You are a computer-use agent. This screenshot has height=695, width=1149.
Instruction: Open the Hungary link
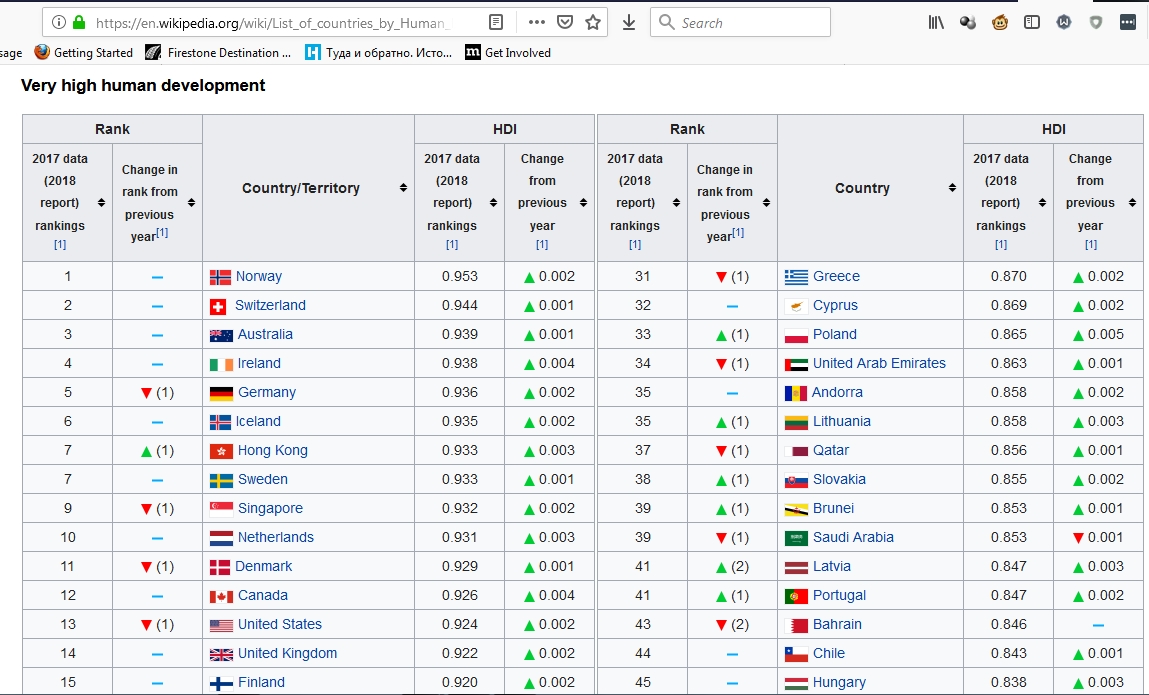pyautogui.click(x=839, y=683)
